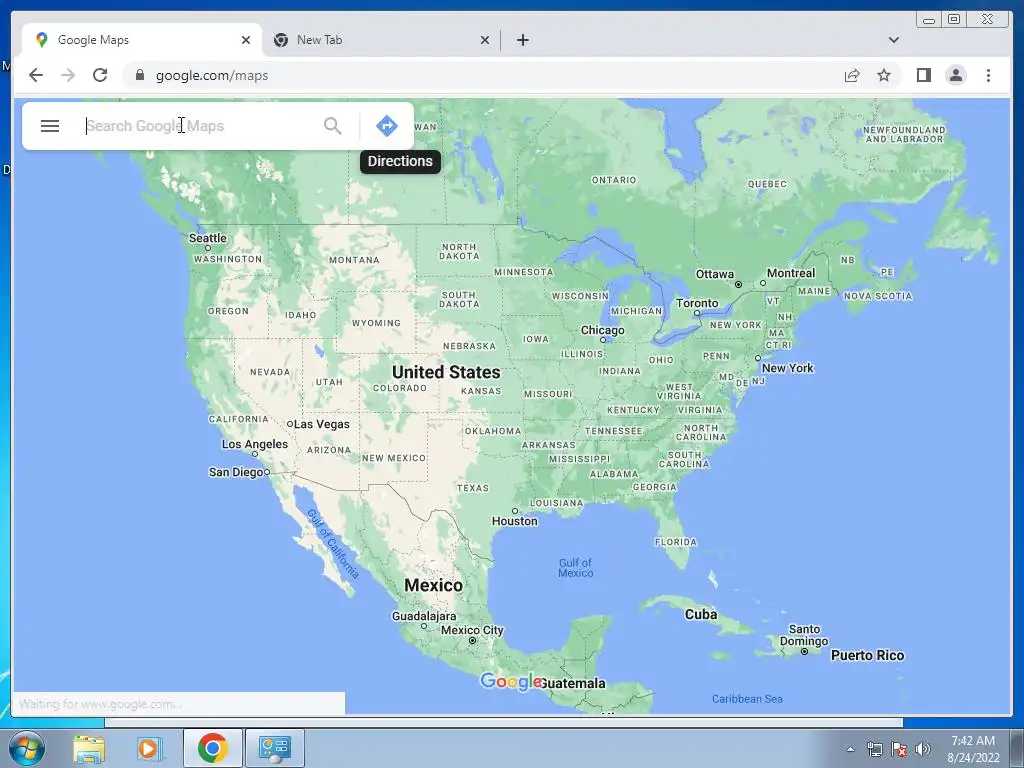Open the Google Maps hamburger menu
Screen dimensions: 1024x768
tap(50, 126)
